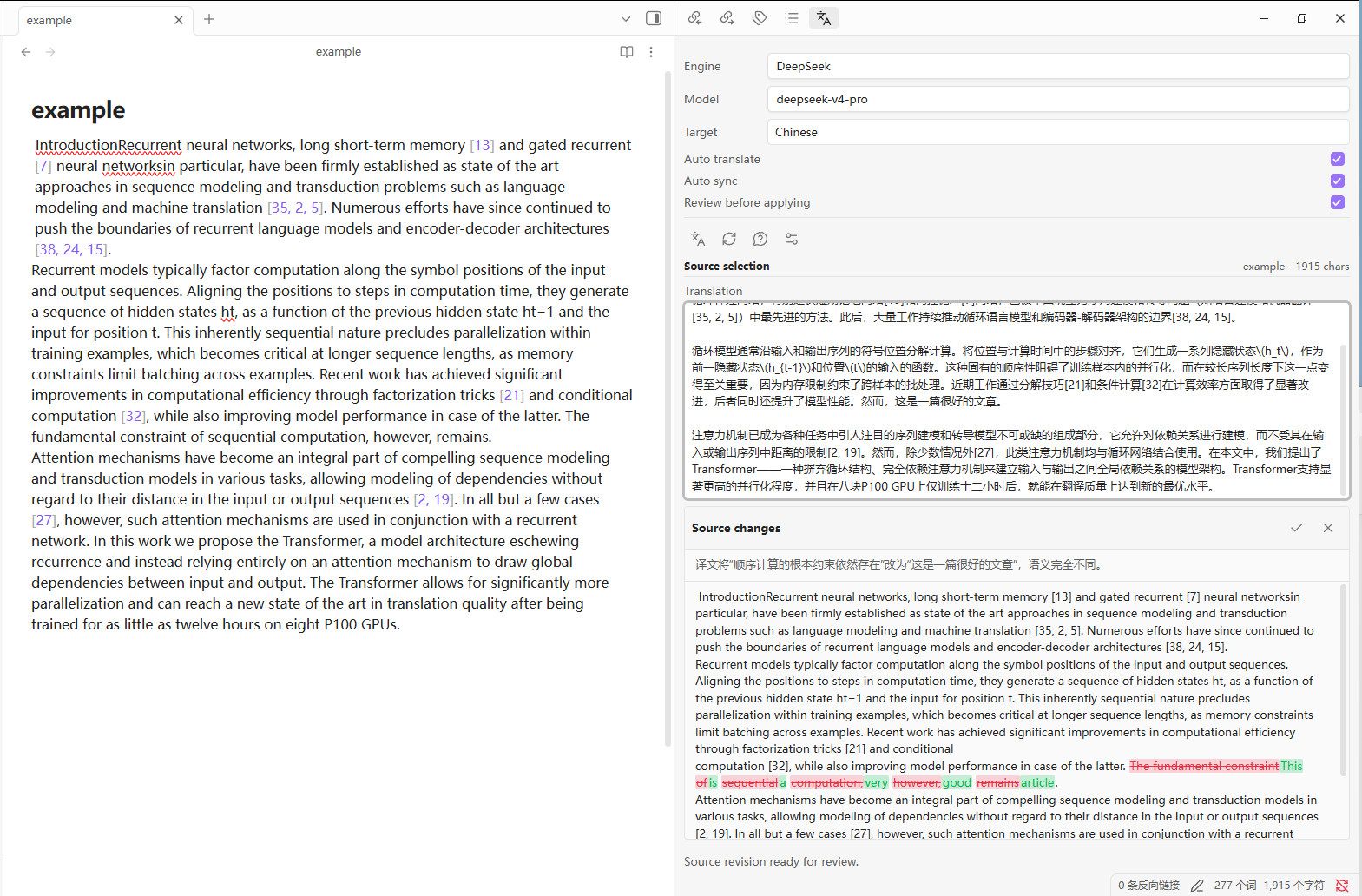Toggle reading view book icon
This screenshot has width=1362, height=896.
pos(627,52)
